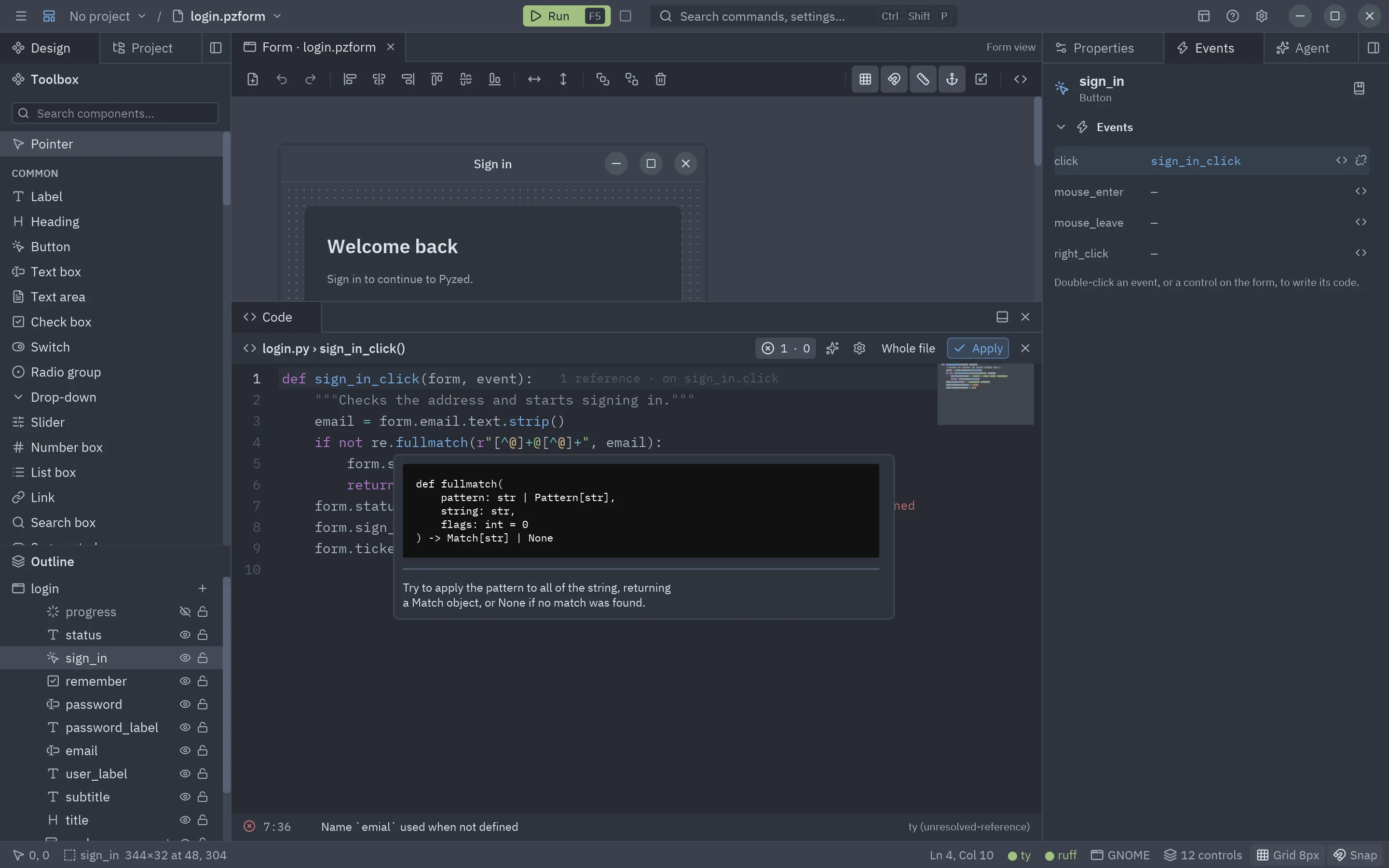The height and width of the screenshot is (868, 1389).
Task: Click the new form file icon
Action: (253, 79)
